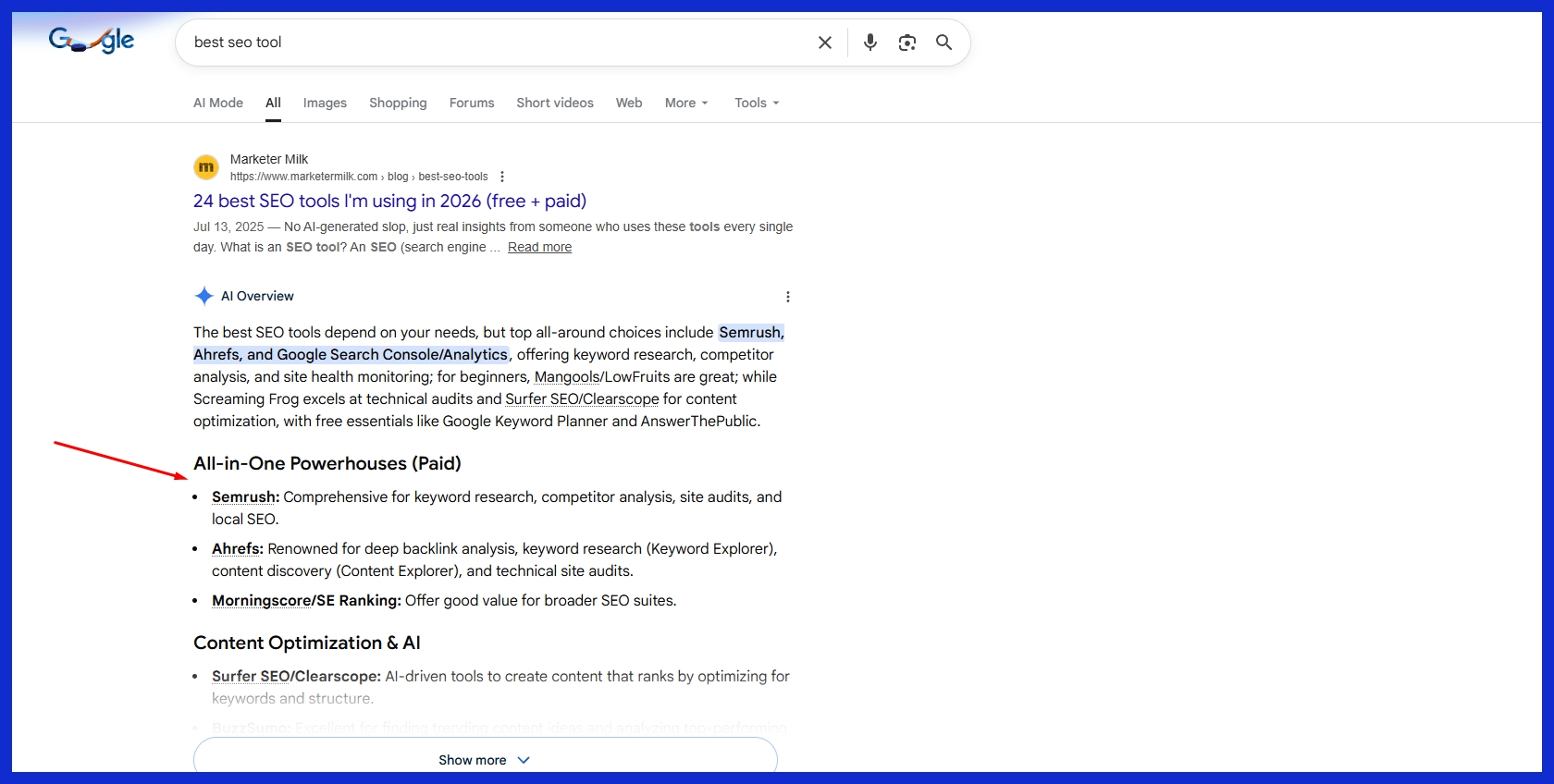Viewport: 1554px width, 784px height.
Task: Click 'Mangools' underlined link
Action: [x=568, y=376]
